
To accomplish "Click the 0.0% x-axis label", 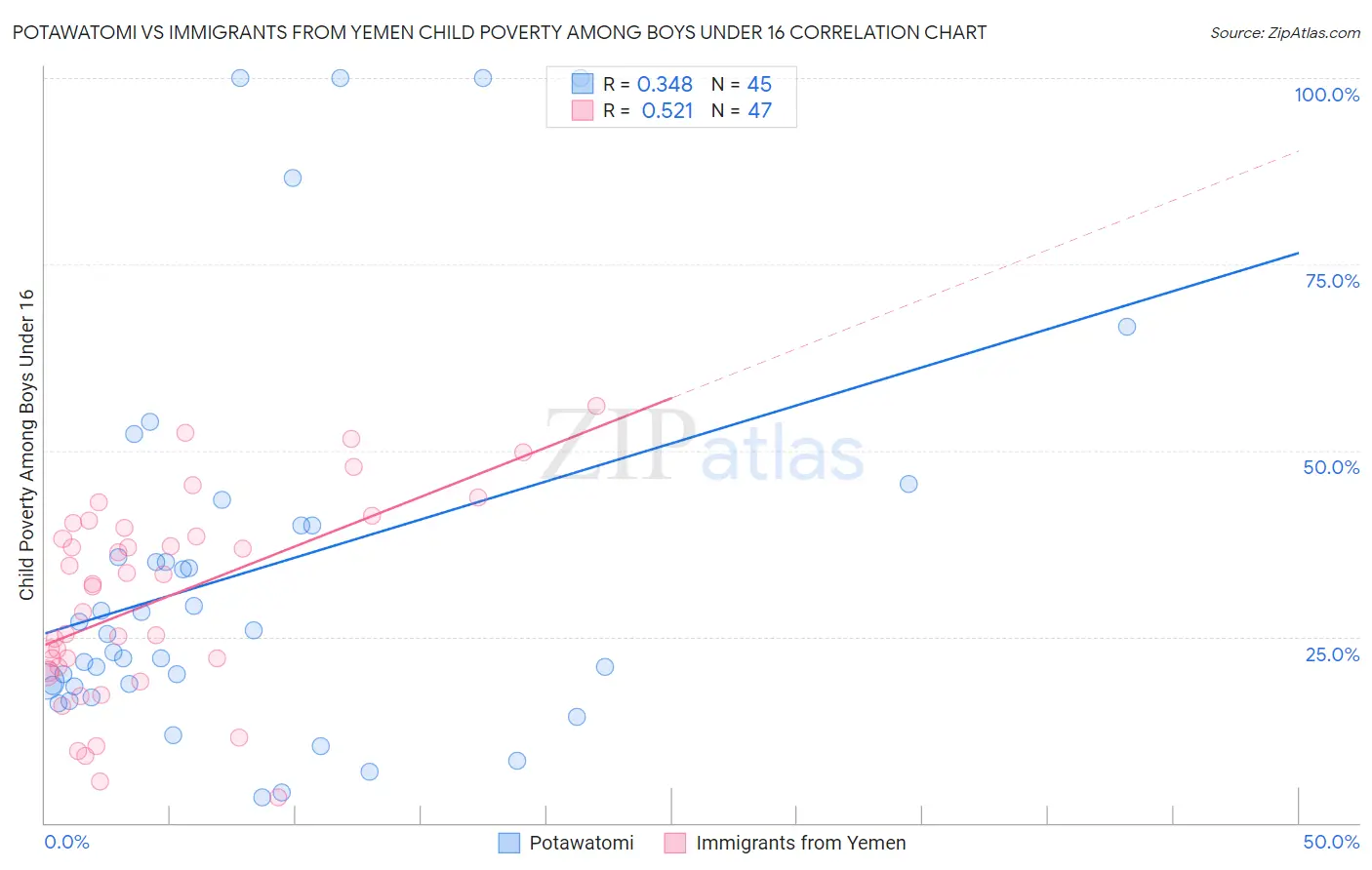I will click(66, 842).
